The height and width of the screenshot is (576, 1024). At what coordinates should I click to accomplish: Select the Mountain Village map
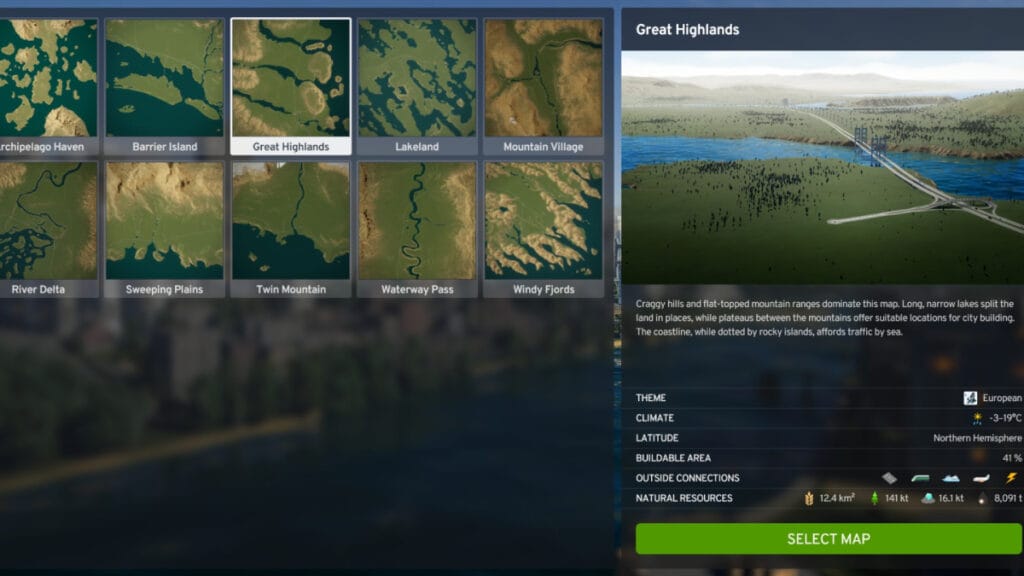541,78
